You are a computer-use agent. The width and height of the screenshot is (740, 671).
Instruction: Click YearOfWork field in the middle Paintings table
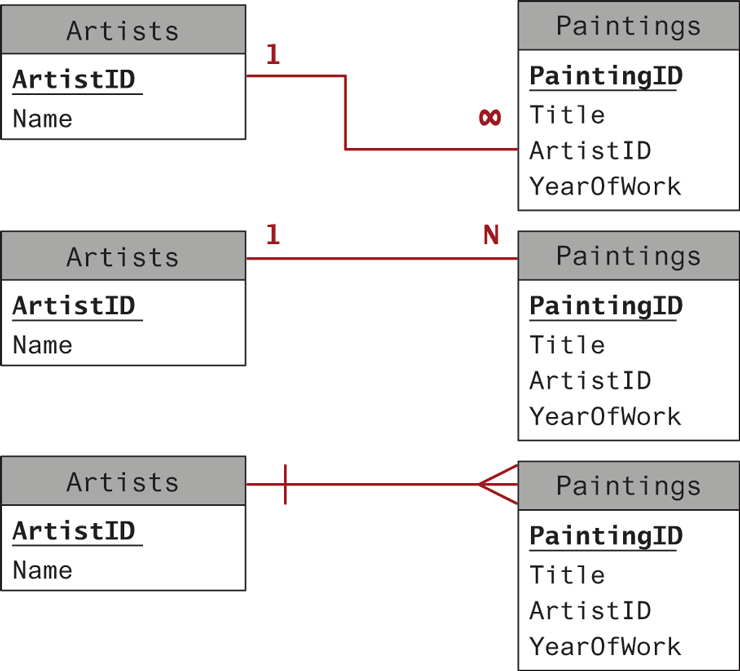pyautogui.click(x=605, y=416)
